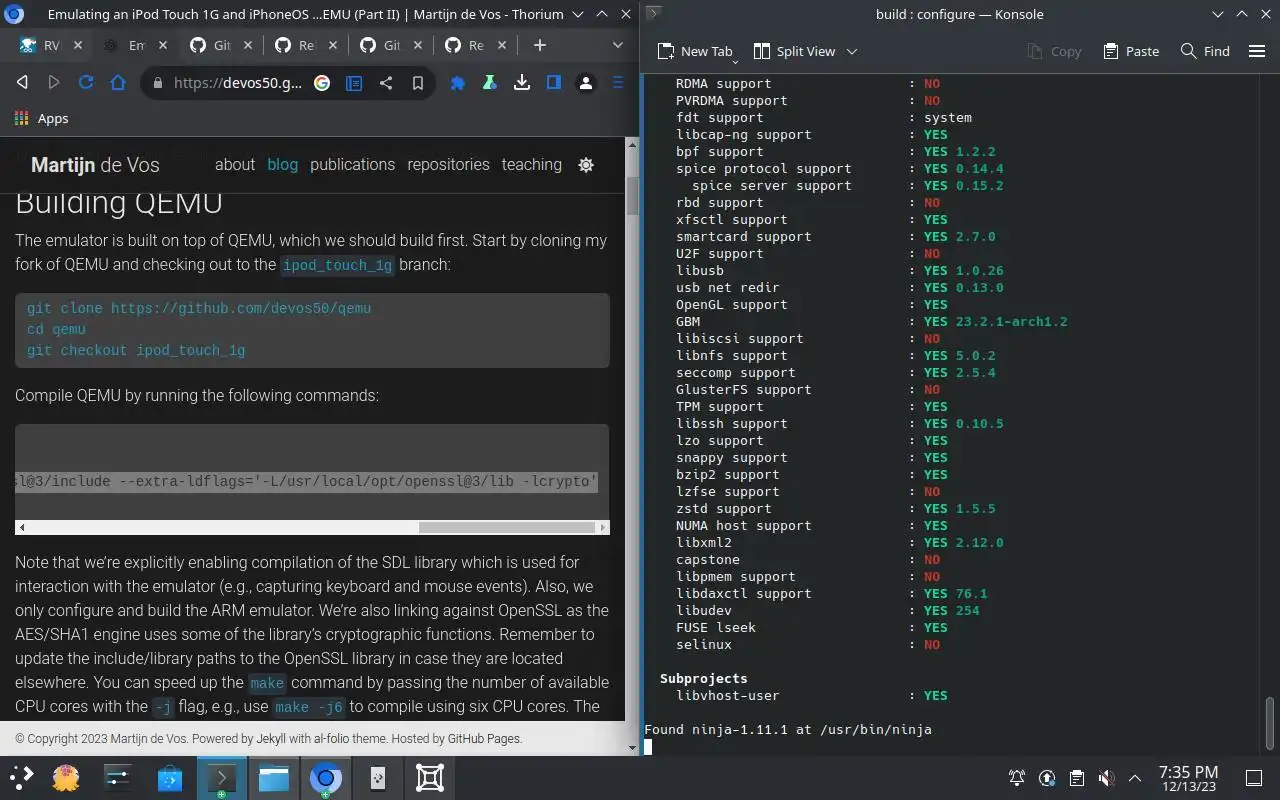Switch to Thorium via taskbar
Screen dimensions: 1280x800
click(x=325, y=778)
